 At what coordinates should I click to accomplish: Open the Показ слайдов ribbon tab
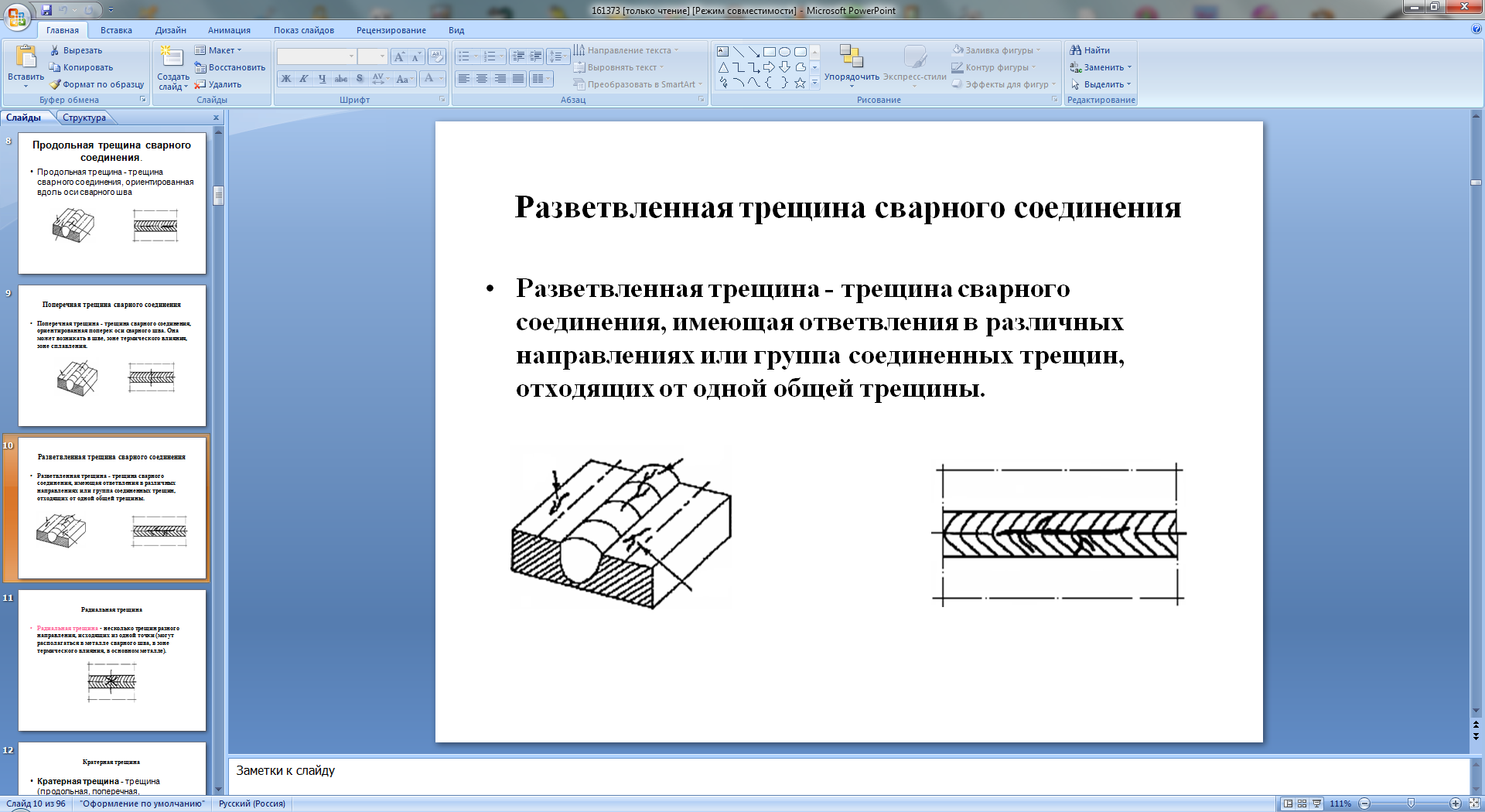pos(304,30)
